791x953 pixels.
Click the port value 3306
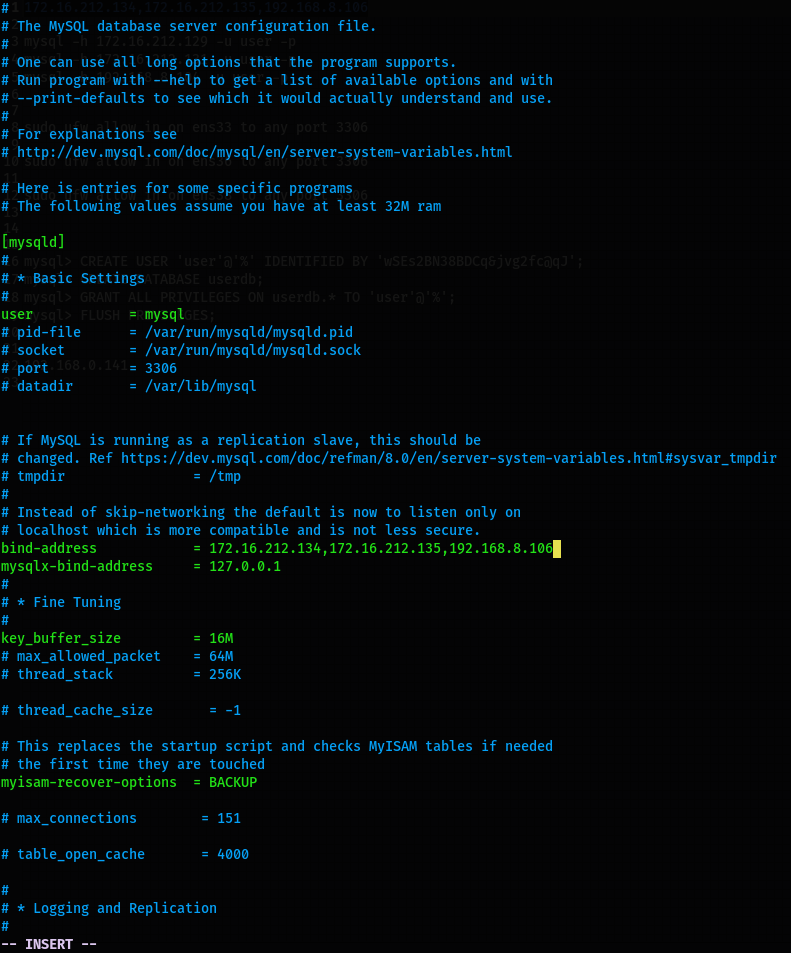pyautogui.click(x=161, y=368)
